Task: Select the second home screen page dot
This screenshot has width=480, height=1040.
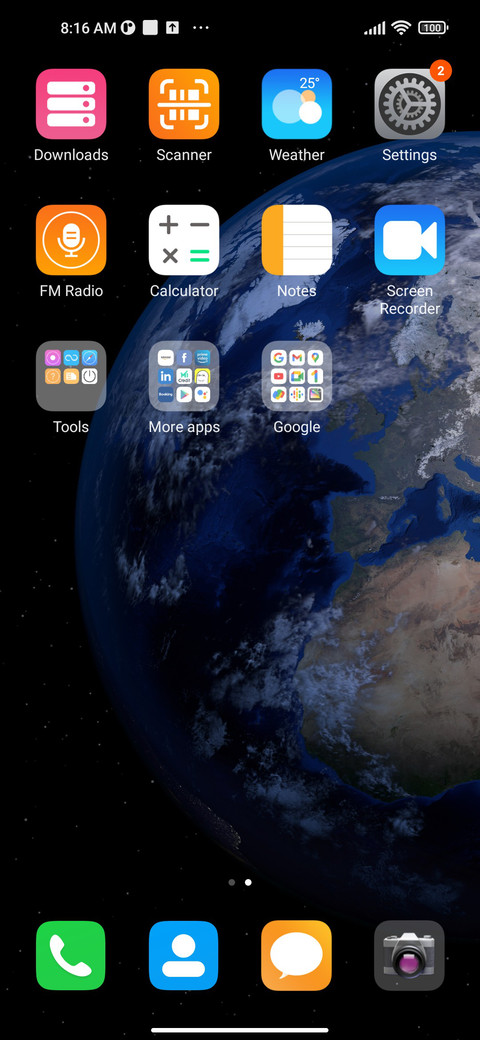Action: coord(248,883)
